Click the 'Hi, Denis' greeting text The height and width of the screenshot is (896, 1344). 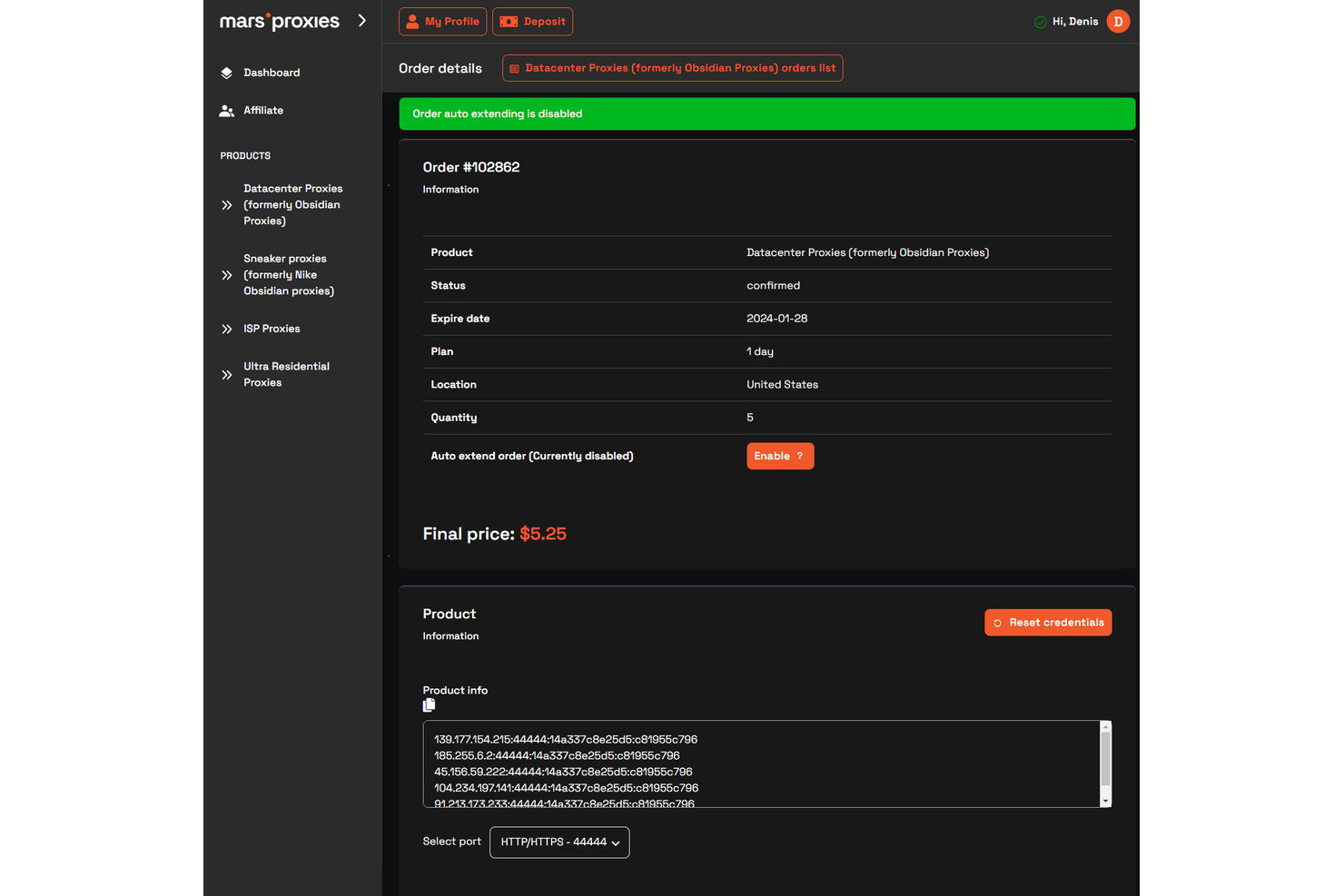(x=1075, y=22)
